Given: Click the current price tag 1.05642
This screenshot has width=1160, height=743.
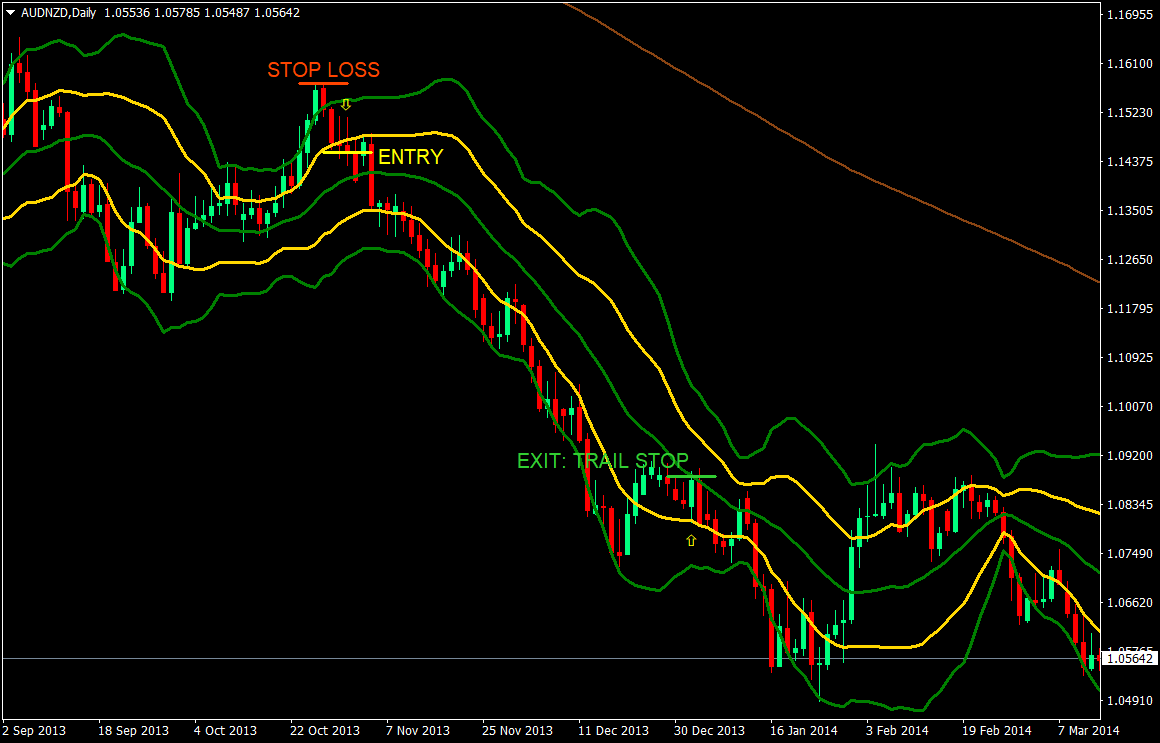Looking at the screenshot, I should tap(1130, 658).
